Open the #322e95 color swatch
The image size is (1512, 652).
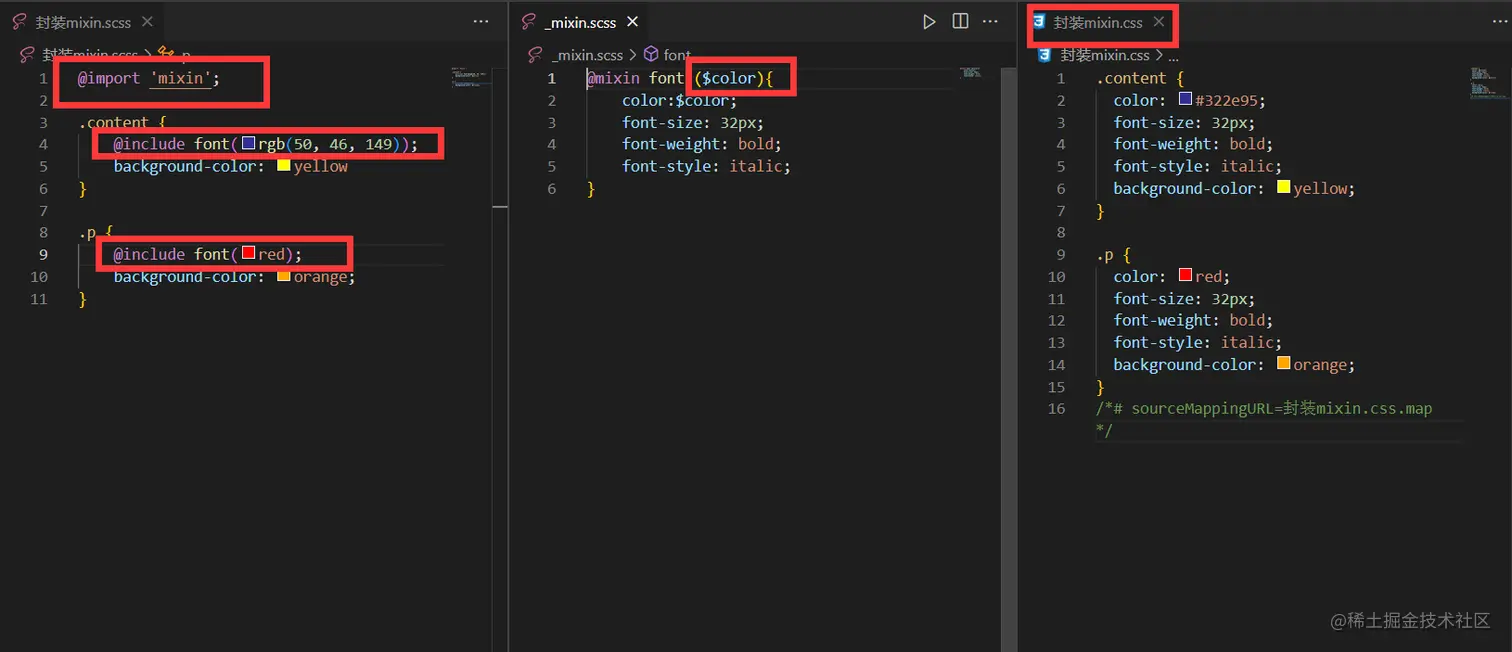tap(1185, 100)
